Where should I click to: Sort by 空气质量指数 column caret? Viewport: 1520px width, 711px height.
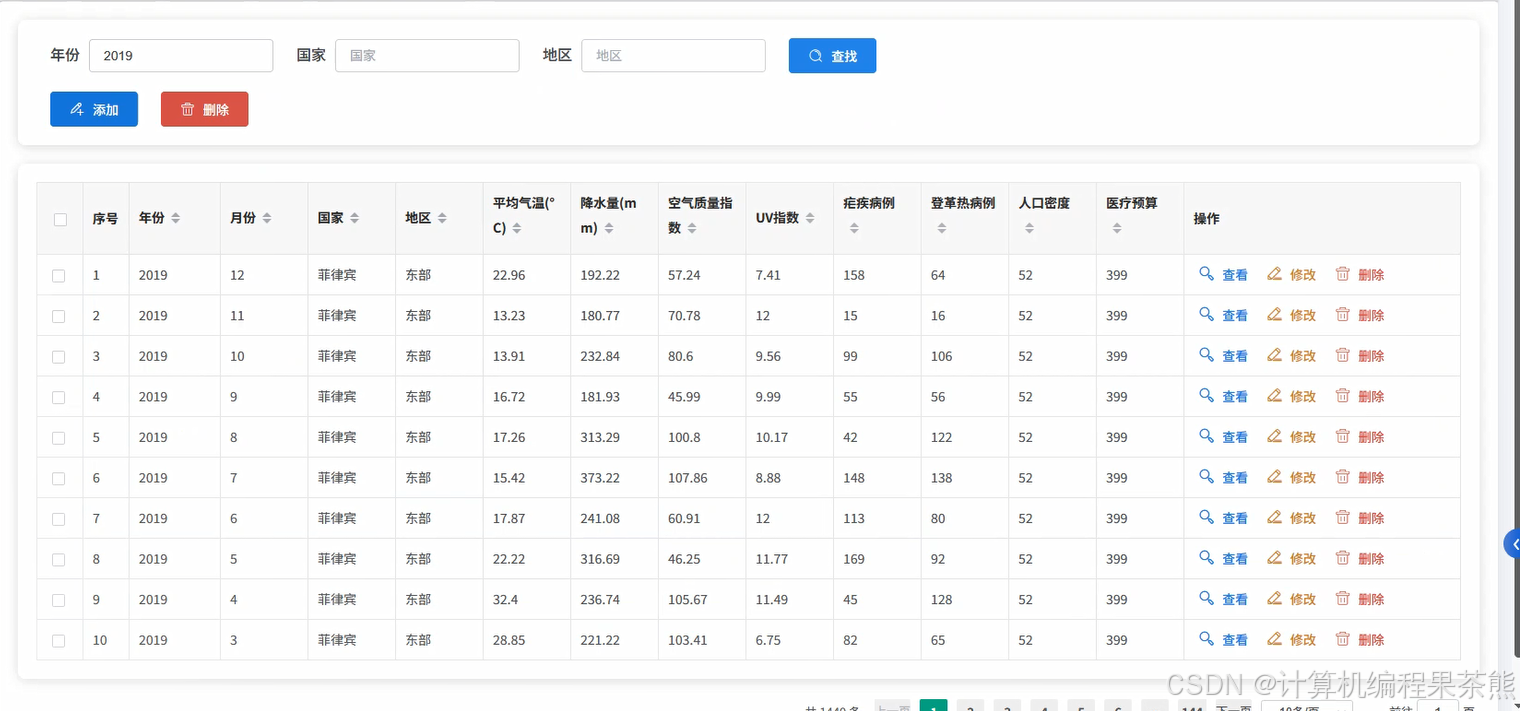[692, 228]
